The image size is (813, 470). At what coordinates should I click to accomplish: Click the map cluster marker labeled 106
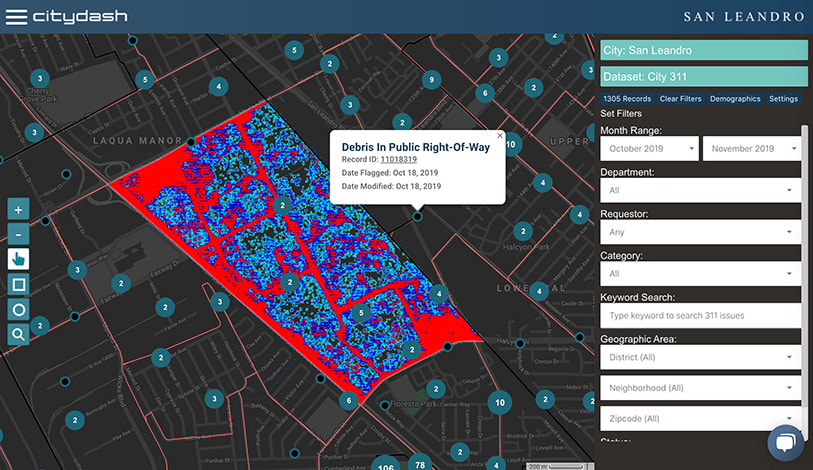click(386, 464)
